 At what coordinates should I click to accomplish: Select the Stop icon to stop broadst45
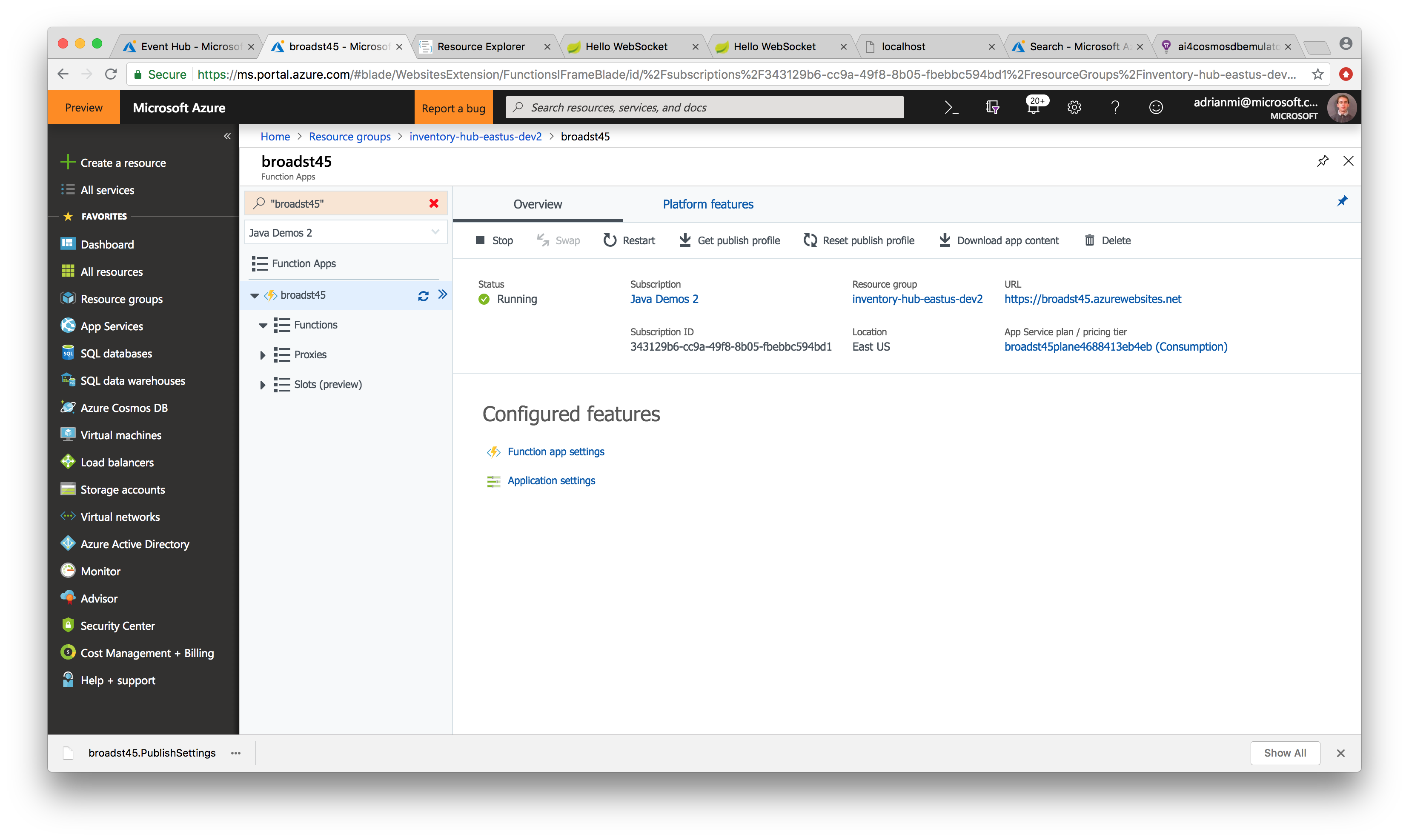coord(480,240)
